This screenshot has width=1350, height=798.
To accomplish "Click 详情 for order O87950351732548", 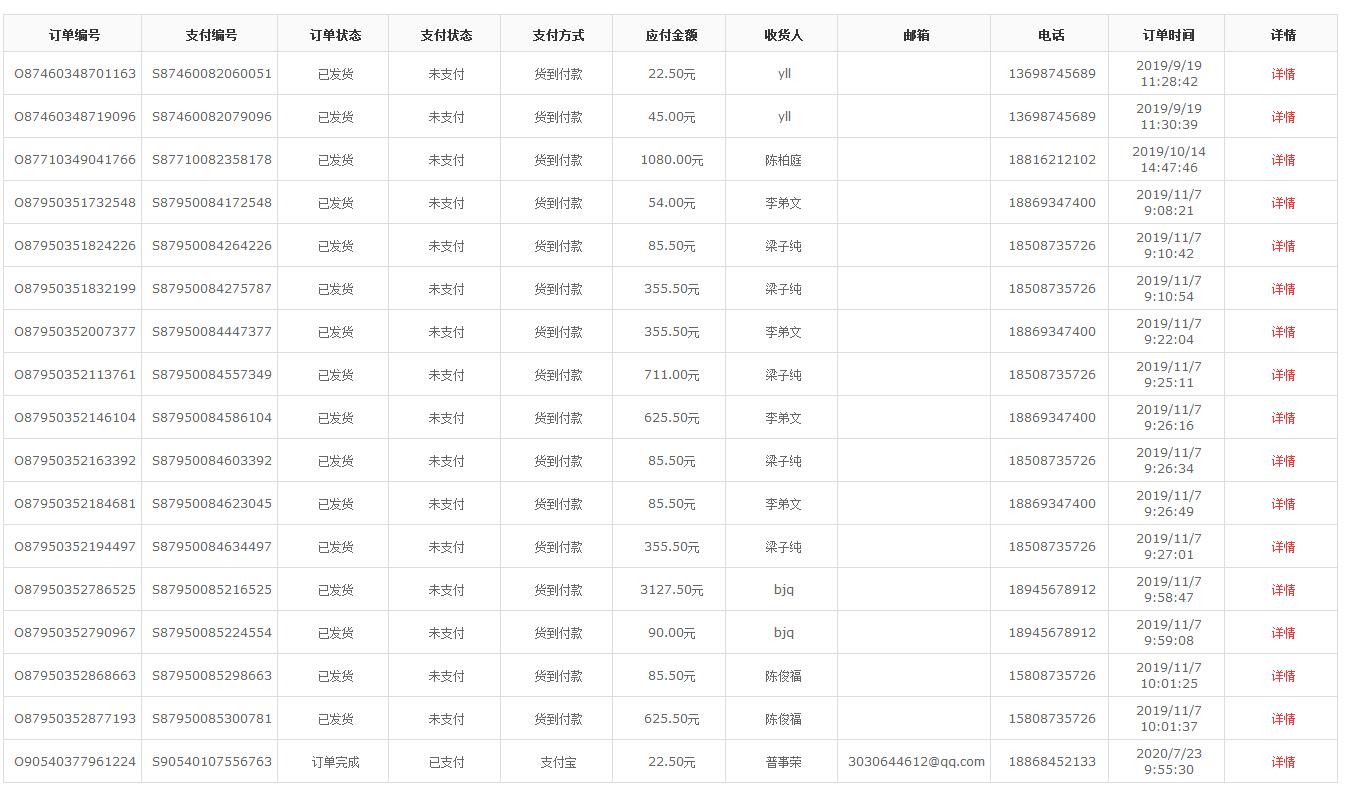I will (x=1282, y=203).
